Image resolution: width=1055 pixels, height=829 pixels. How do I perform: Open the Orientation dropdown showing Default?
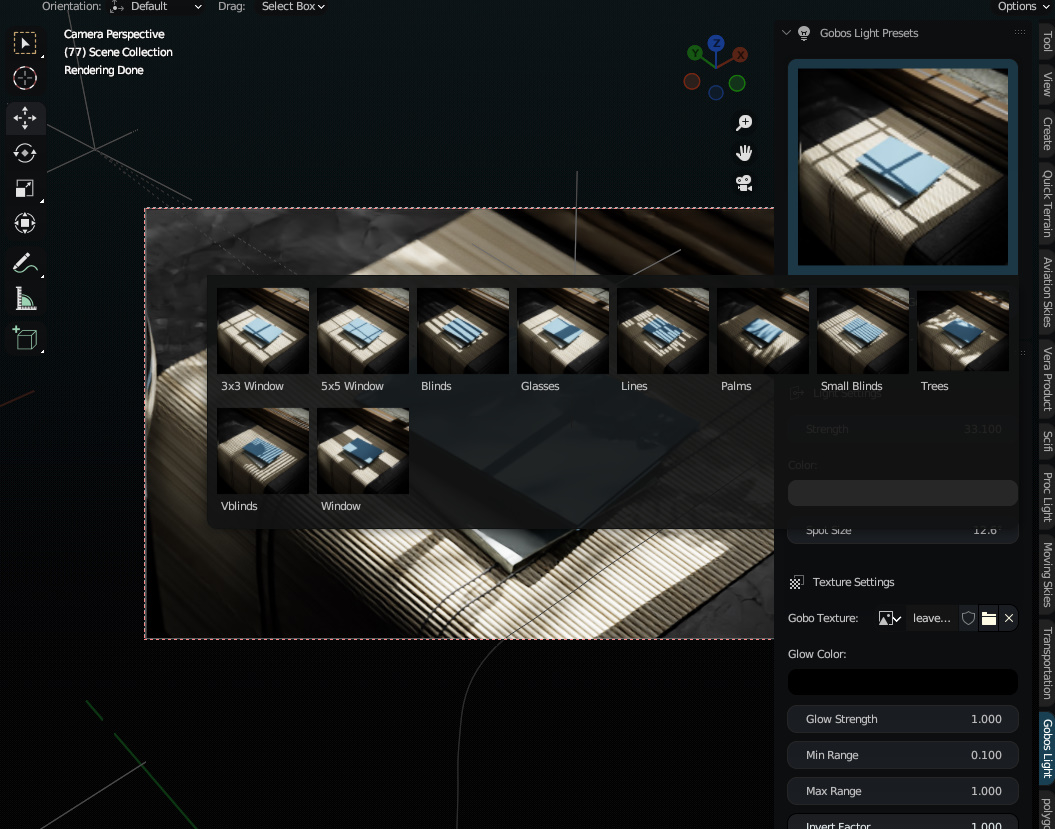[x=155, y=7]
